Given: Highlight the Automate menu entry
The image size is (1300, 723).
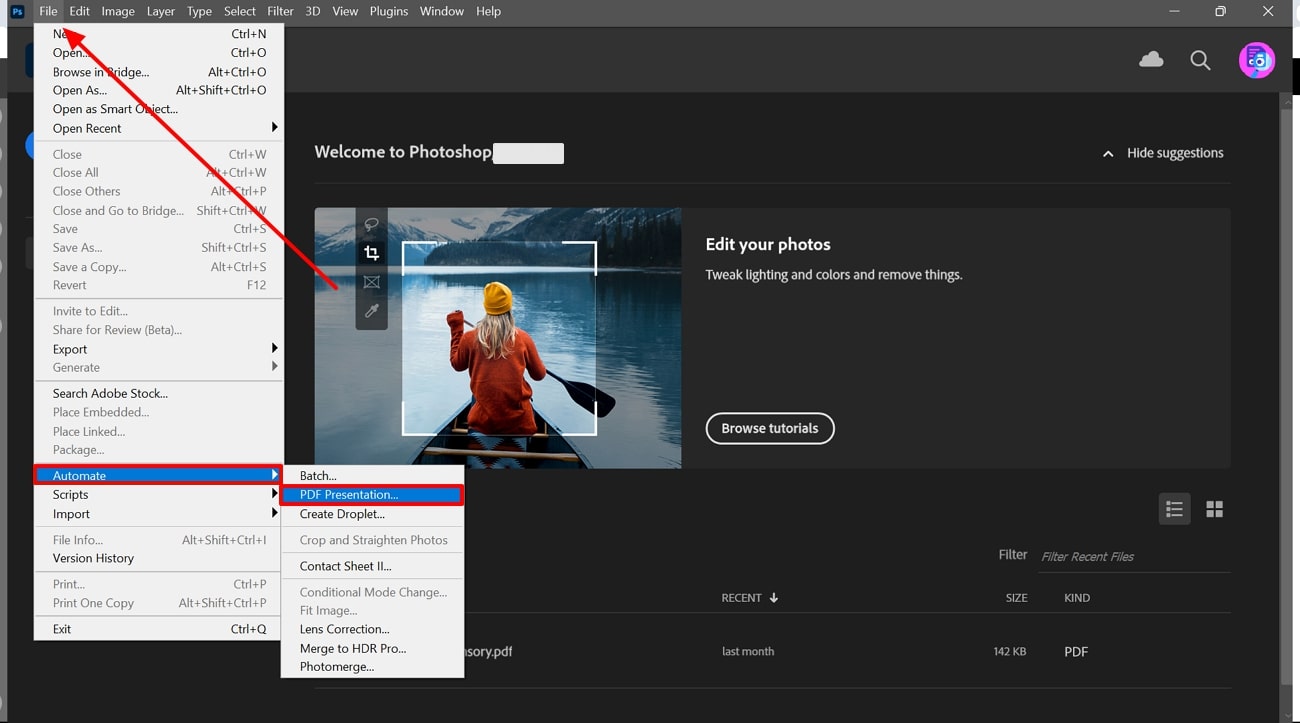Looking at the screenshot, I should [158, 475].
